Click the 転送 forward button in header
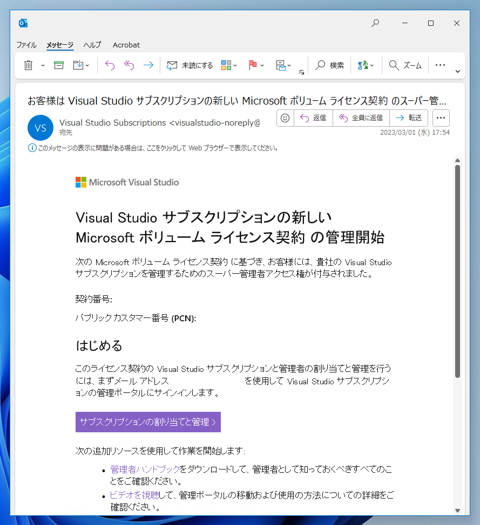The width and height of the screenshot is (480, 525). click(408, 118)
